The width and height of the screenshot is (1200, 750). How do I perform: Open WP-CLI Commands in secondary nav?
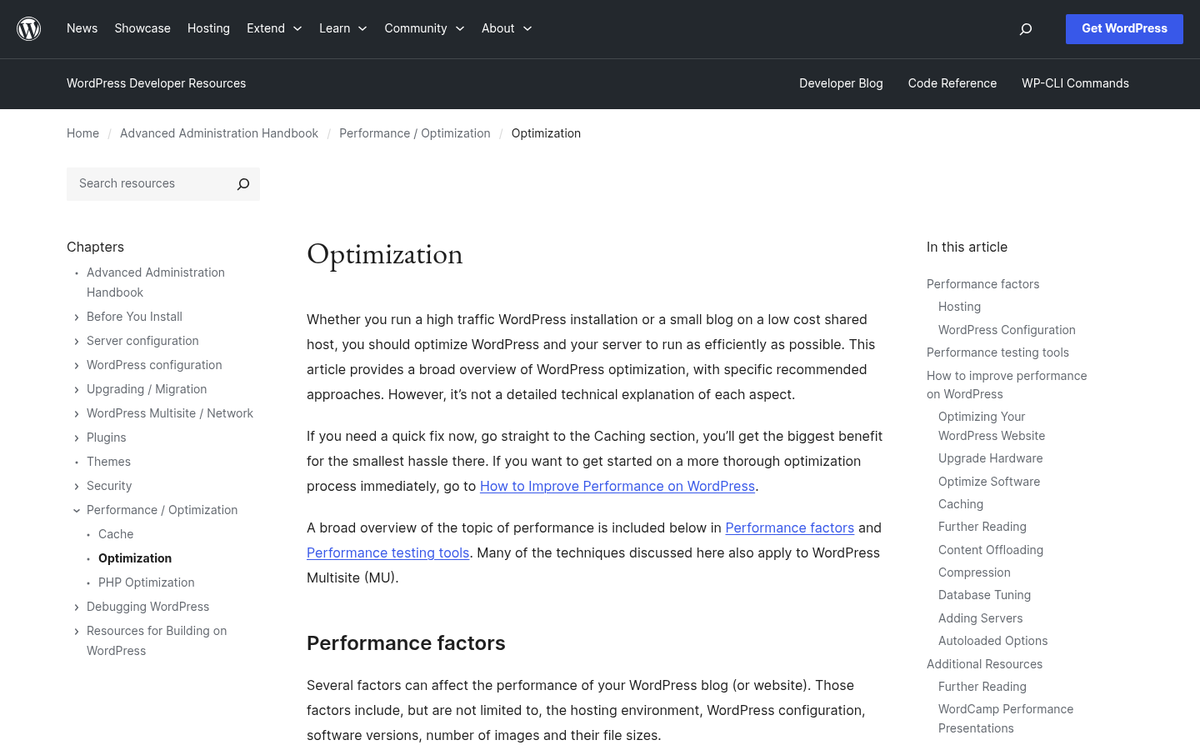[x=1075, y=83]
